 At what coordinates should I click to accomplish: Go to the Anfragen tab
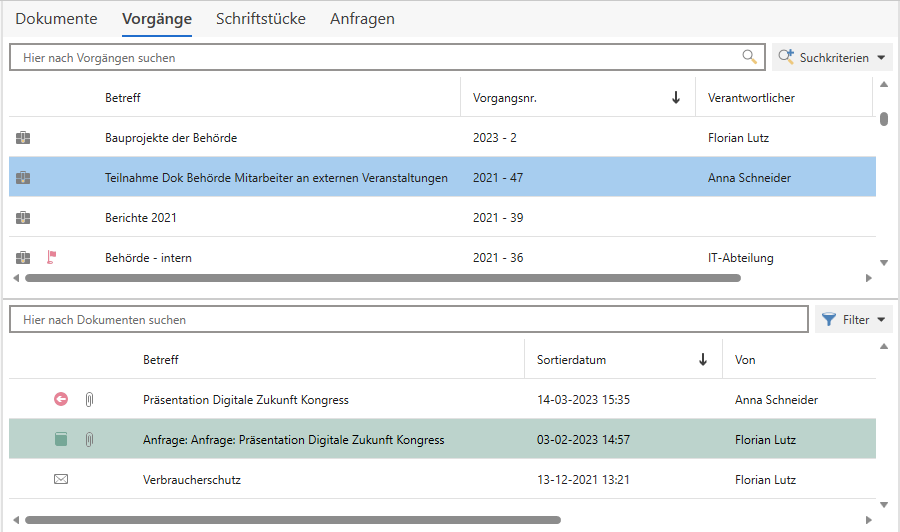coord(362,19)
